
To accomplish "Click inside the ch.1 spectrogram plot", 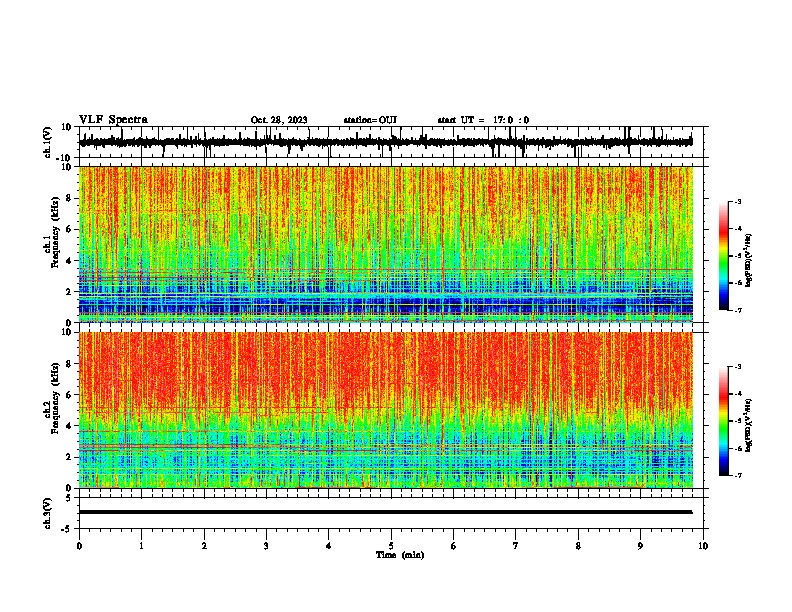I will pos(386,244).
